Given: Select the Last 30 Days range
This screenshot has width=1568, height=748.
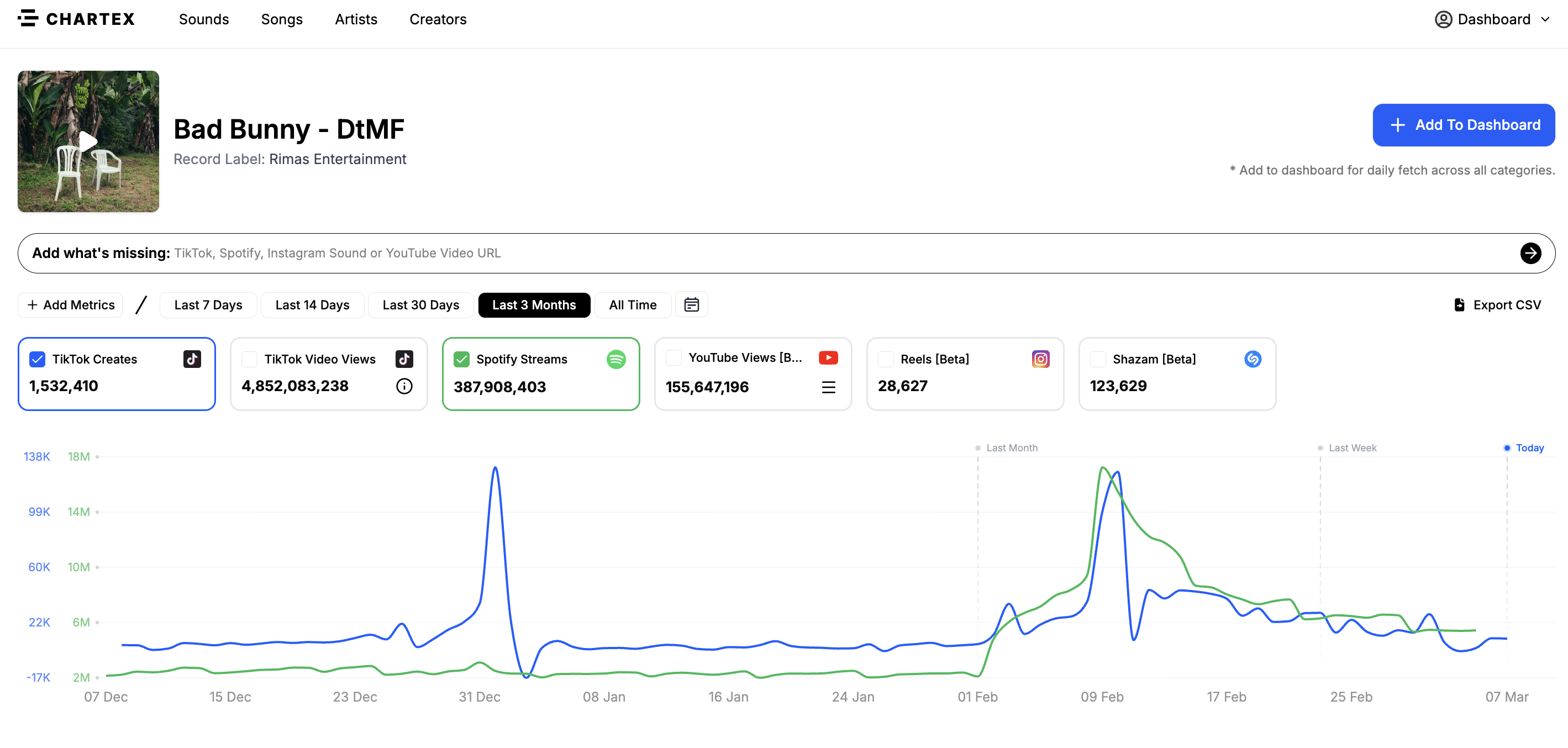Looking at the screenshot, I should pos(420,304).
